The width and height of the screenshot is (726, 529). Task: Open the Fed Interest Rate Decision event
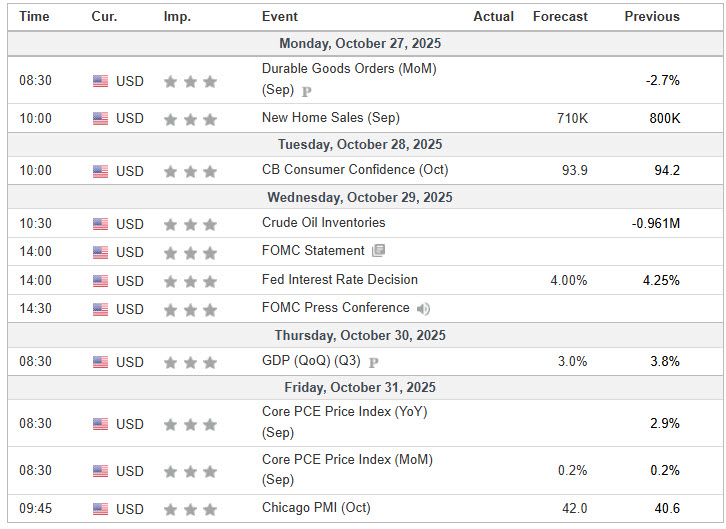pyautogui.click(x=340, y=280)
